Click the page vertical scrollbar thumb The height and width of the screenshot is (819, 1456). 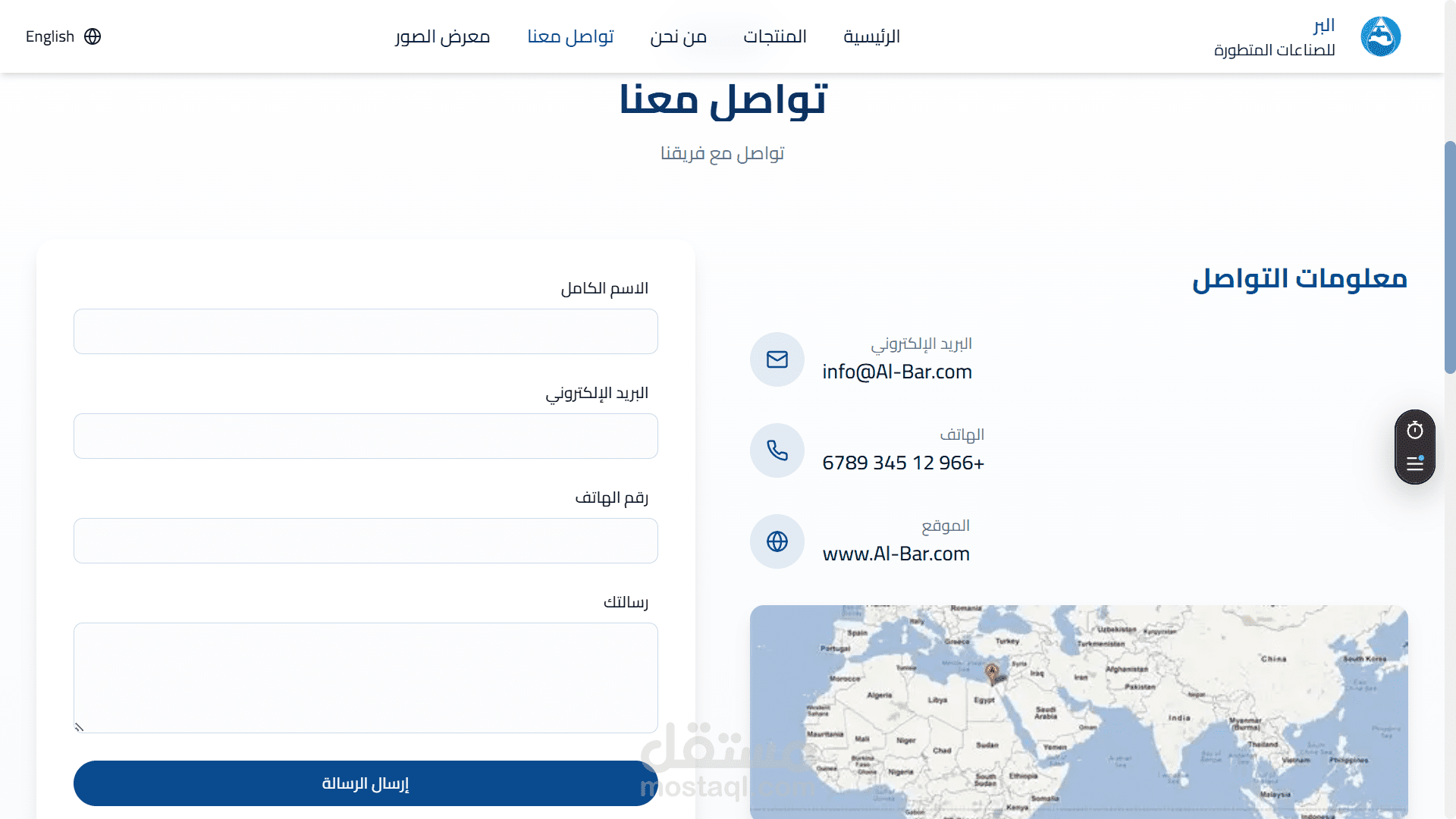(x=1450, y=258)
